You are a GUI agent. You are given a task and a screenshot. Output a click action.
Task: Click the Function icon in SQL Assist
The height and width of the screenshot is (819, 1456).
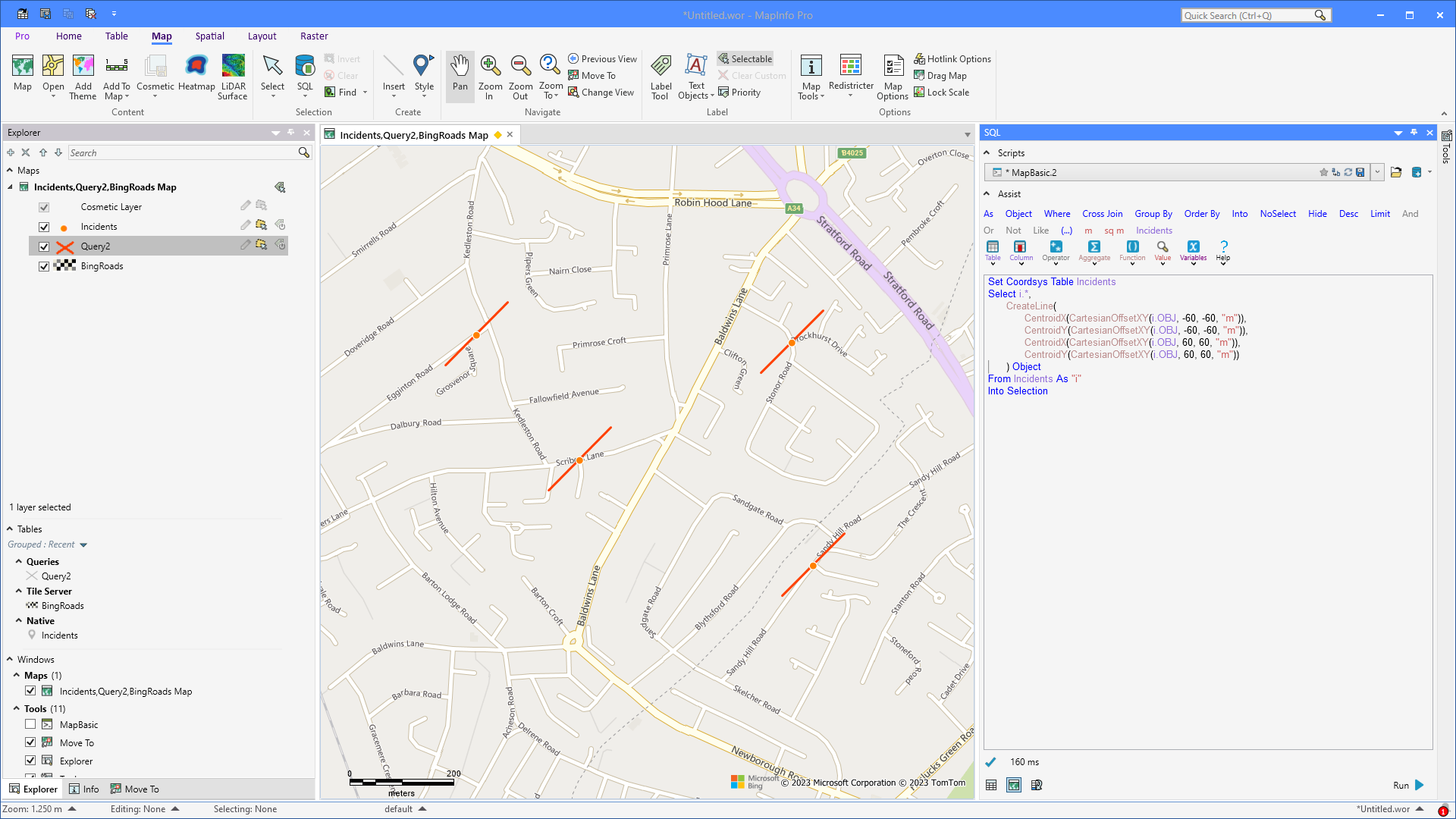click(x=1132, y=249)
